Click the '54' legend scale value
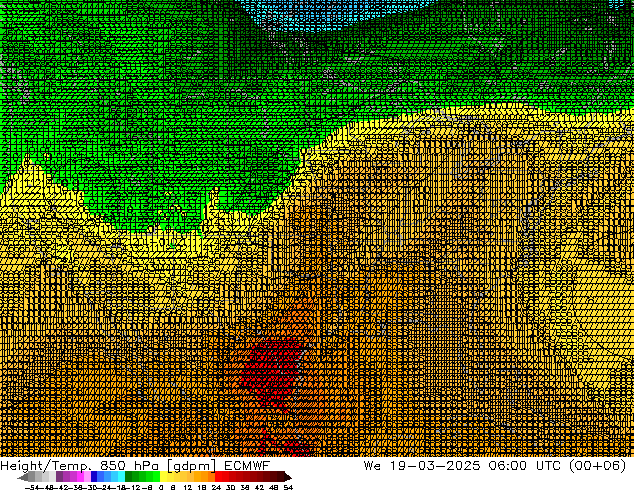Screen dimensions: 634x490 coord(288,487)
